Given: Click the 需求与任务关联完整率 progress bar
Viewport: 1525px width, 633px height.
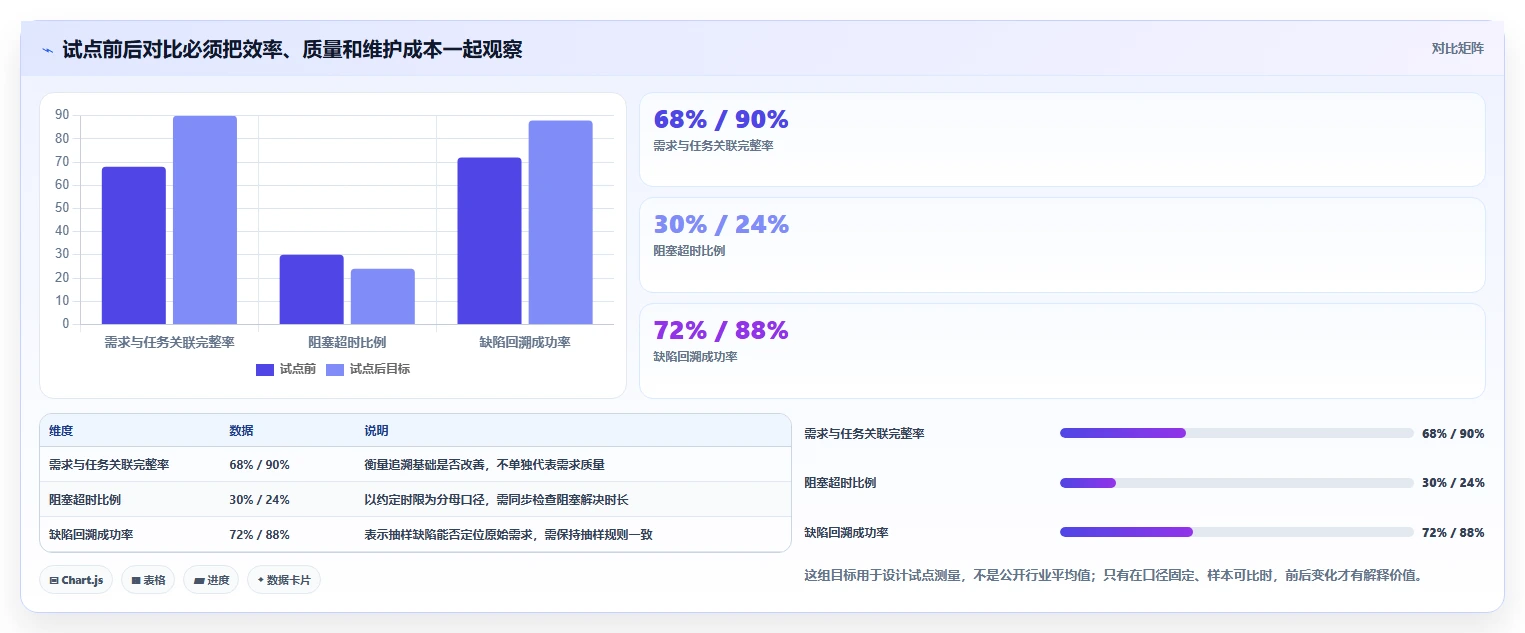Looking at the screenshot, I should click(x=1237, y=433).
